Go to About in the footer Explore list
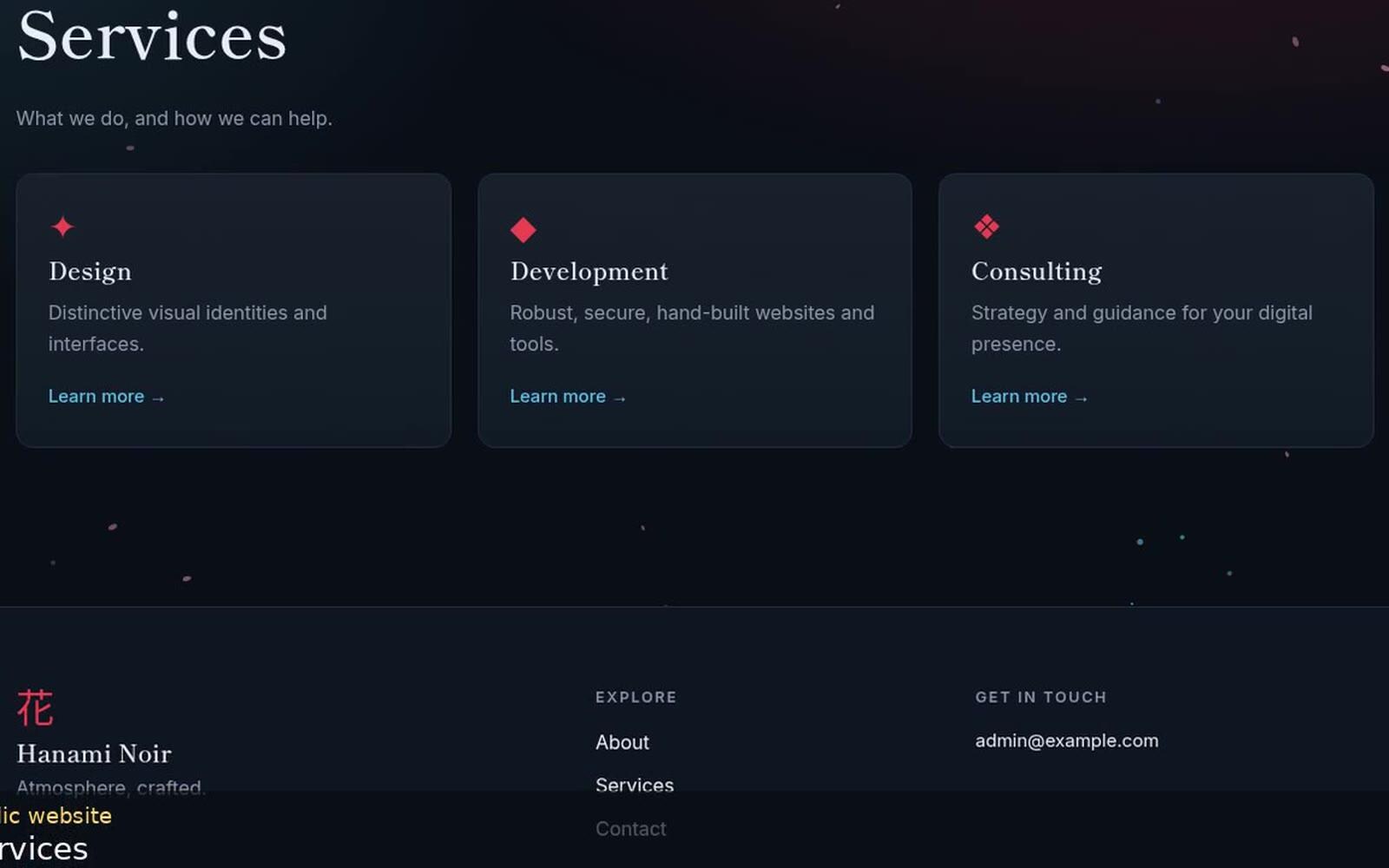Image resolution: width=1389 pixels, height=868 pixels. click(x=622, y=743)
